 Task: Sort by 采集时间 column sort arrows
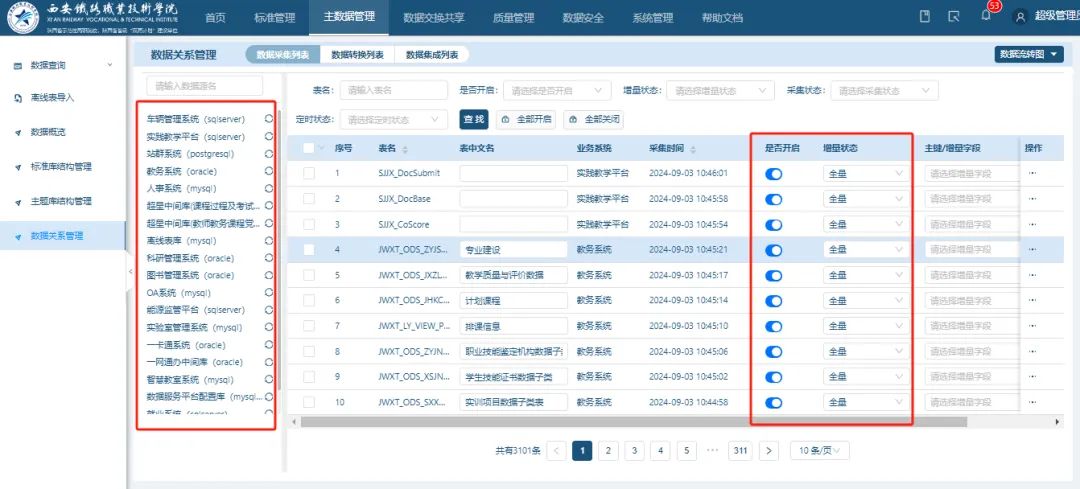[x=694, y=149]
